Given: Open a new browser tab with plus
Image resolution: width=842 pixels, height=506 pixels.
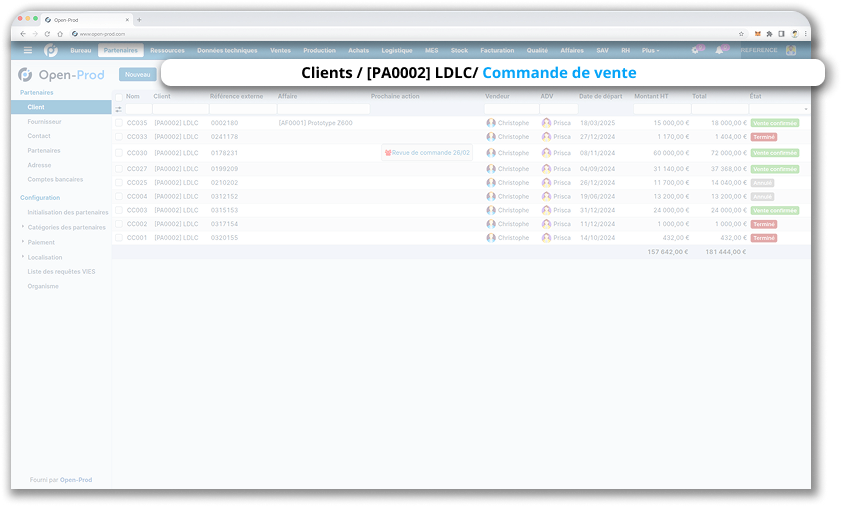Looking at the screenshot, I should click(139, 20).
